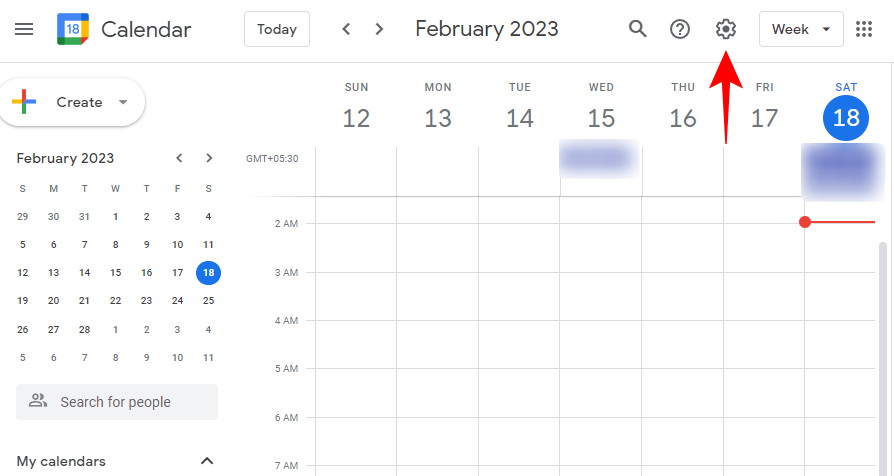Collapse the My calendars section
This screenshot has width=894, height=476.
(207, 461)
